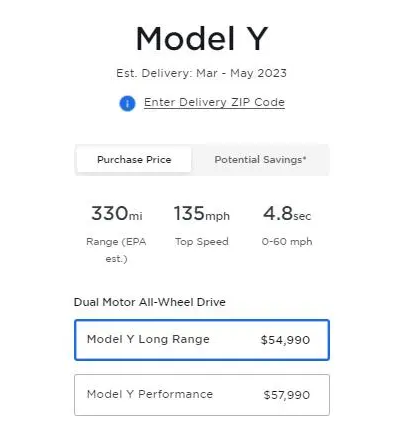This screenshot has height=439, width=400.
Task: Select the Model Y Performance option
Action: [x=202, y=395]
